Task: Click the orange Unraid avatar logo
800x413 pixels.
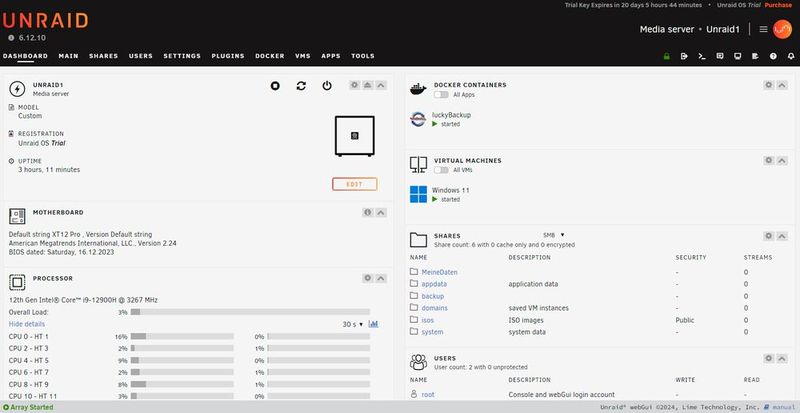Action: tap(782, 29)
